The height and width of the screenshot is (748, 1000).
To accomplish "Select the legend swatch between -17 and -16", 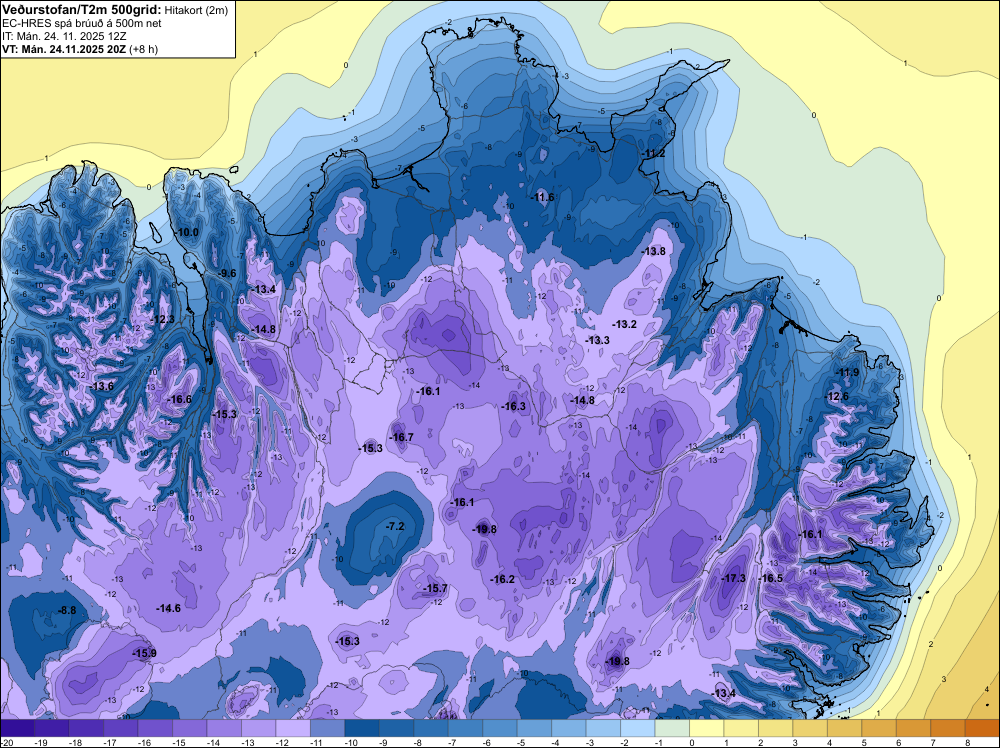I will pos(121,728).
